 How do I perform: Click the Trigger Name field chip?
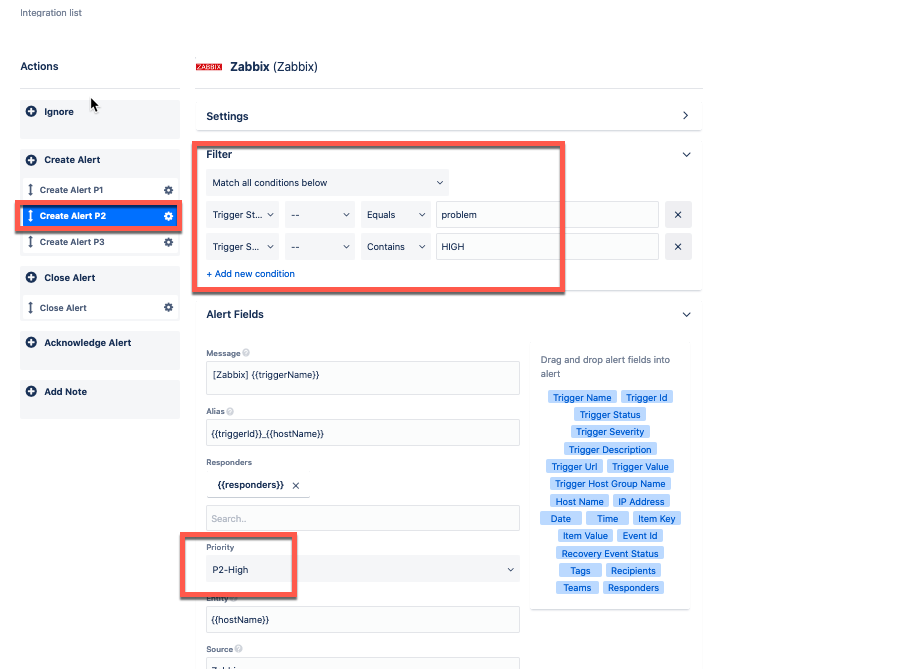(x=582, y=397)
